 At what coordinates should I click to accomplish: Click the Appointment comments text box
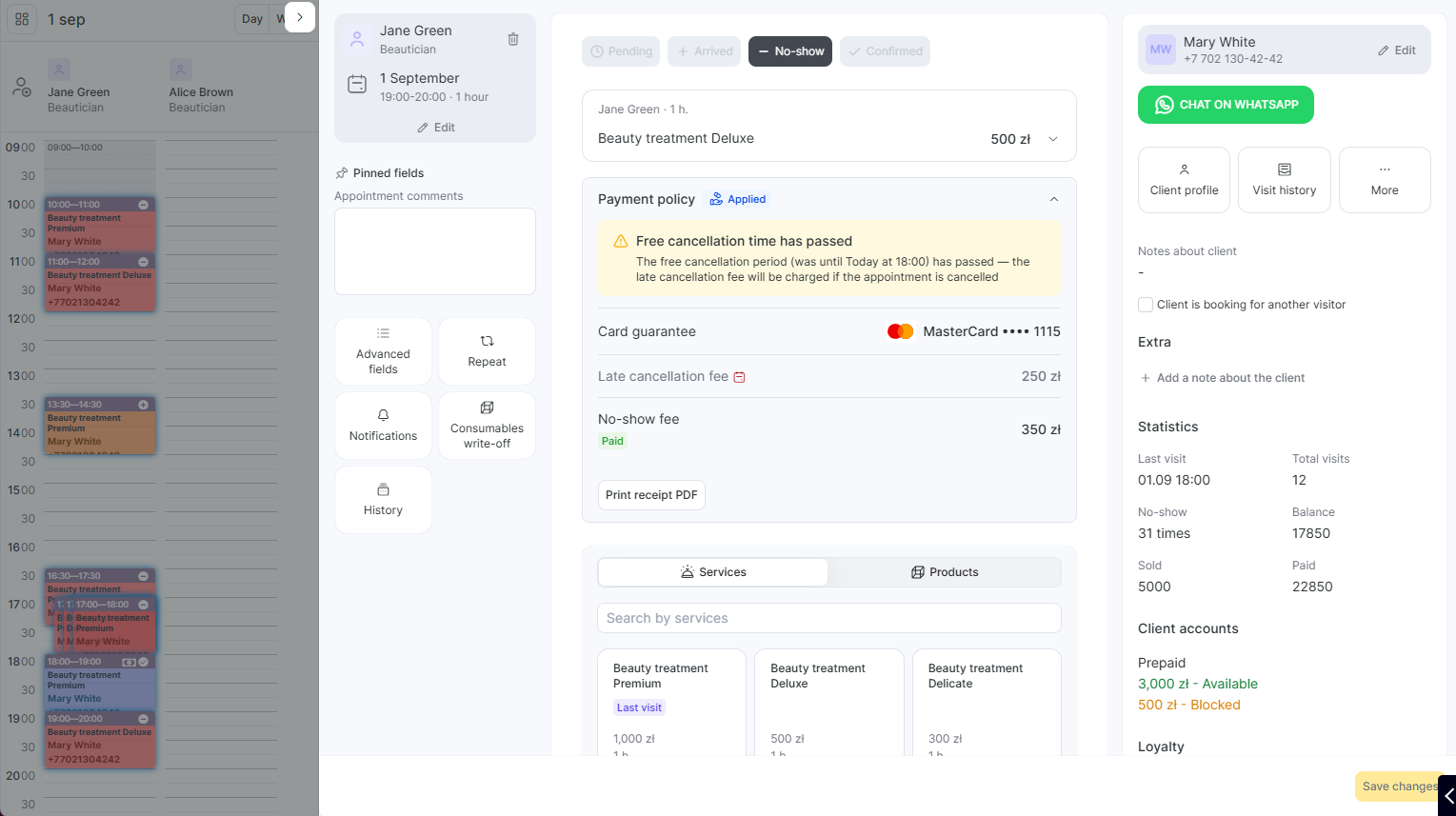click(435, 251)
